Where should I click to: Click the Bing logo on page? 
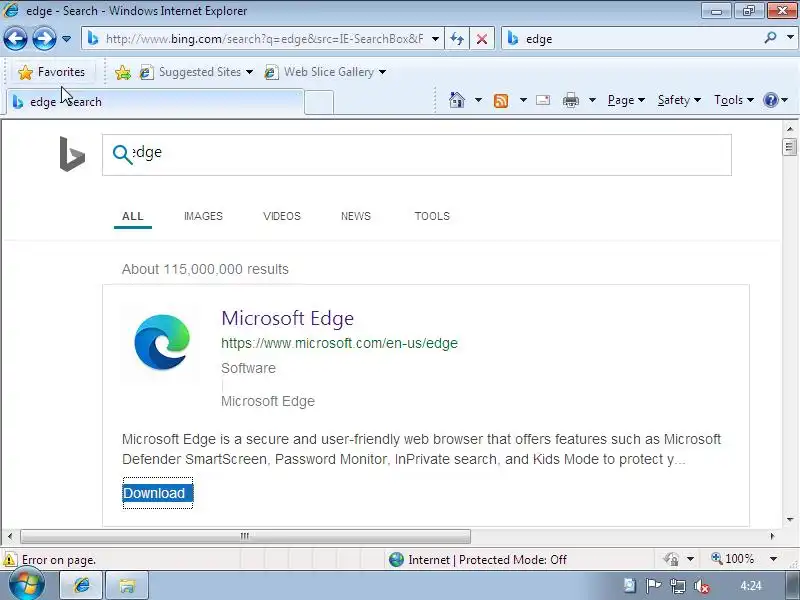pos(72,154)
